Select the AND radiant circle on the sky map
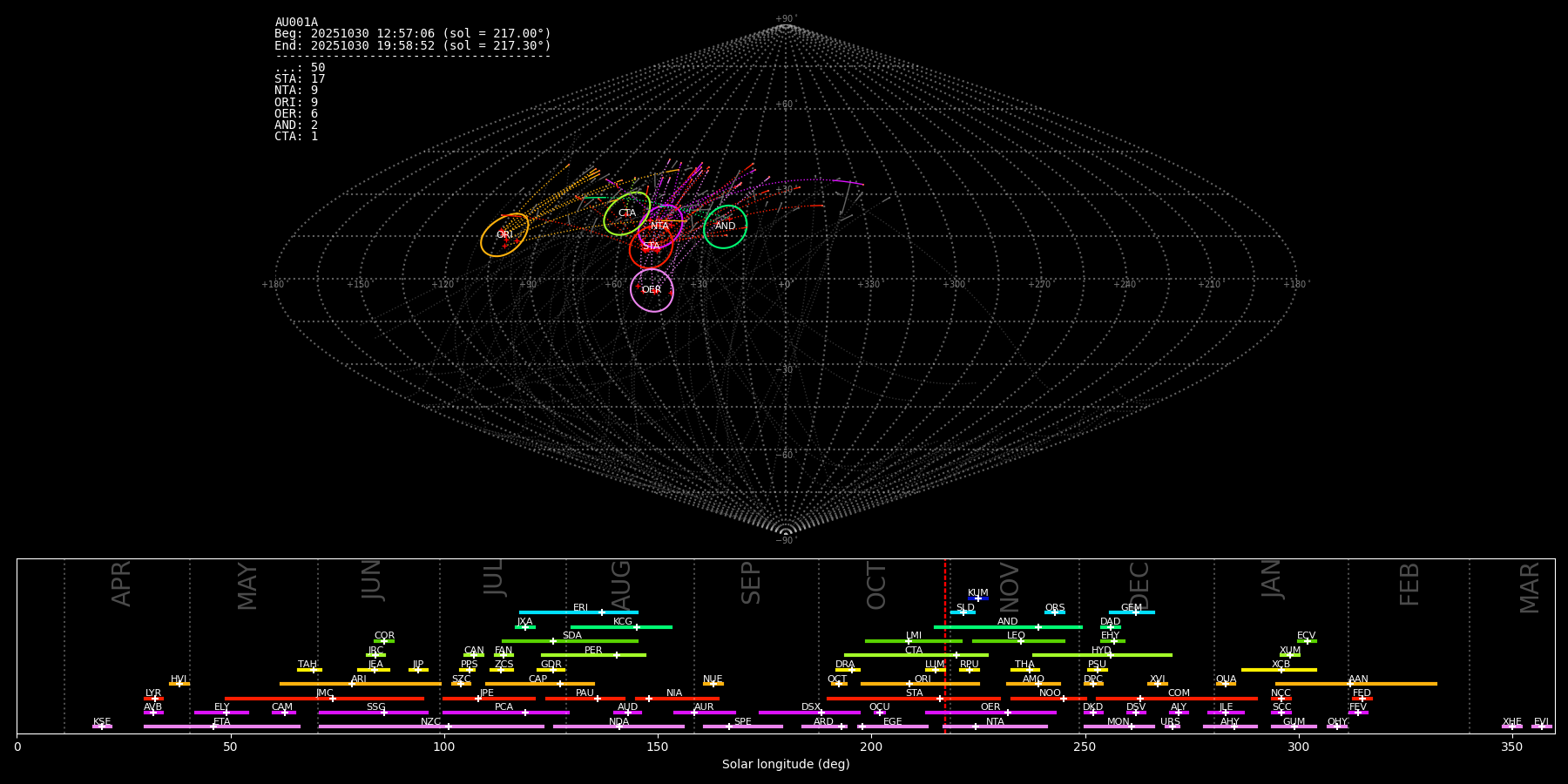Viewport: 1568px width, 784px height. [x=725, y=226]
